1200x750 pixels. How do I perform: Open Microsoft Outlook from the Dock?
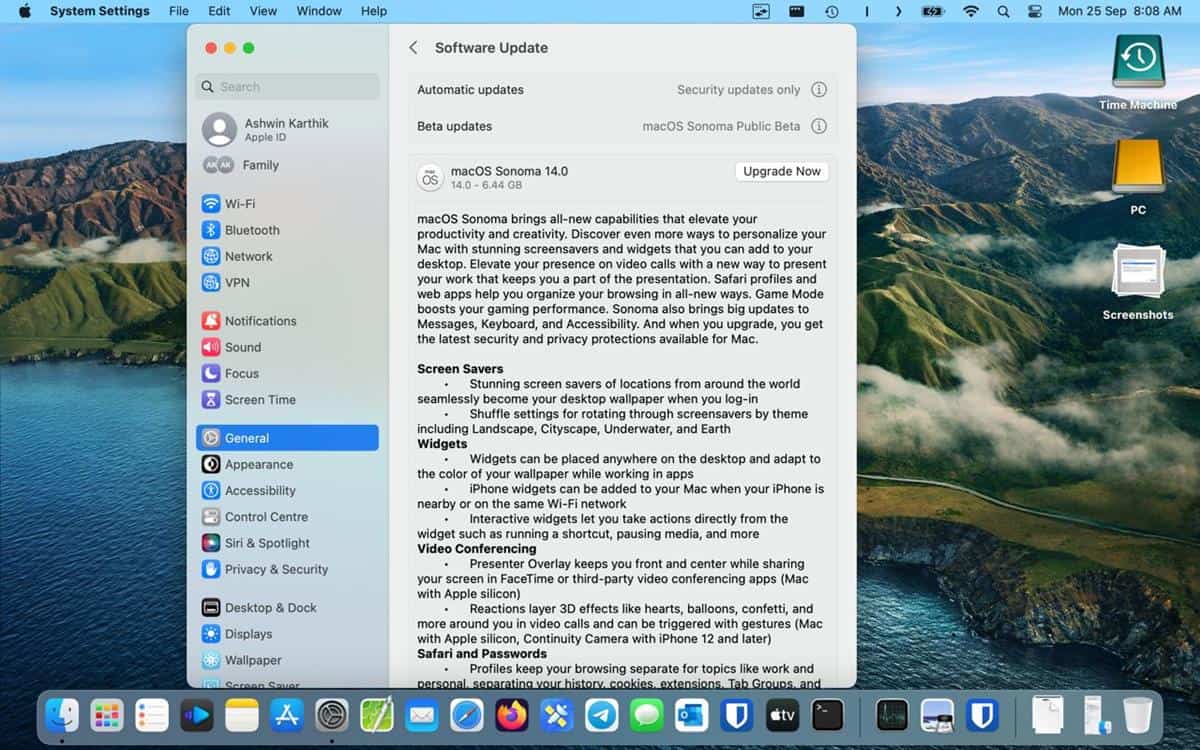click(691, 716)
